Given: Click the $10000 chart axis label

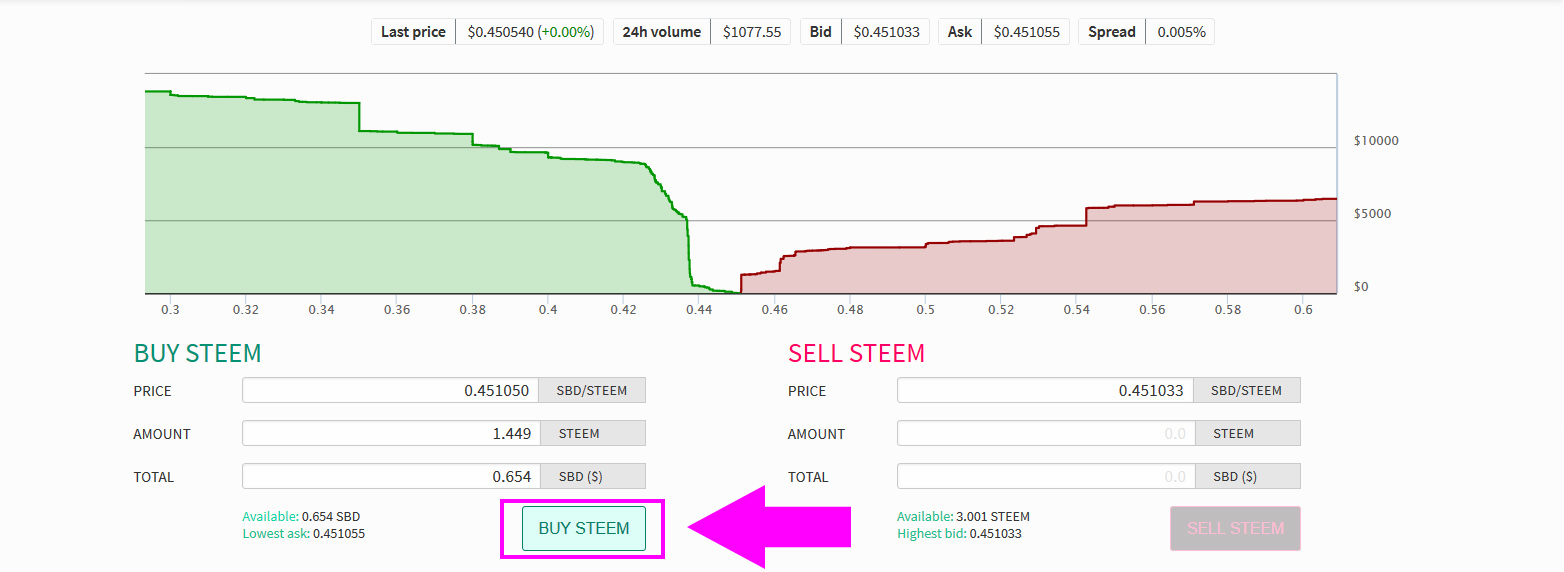Looking at the screenshot, I should point(1376,141).
